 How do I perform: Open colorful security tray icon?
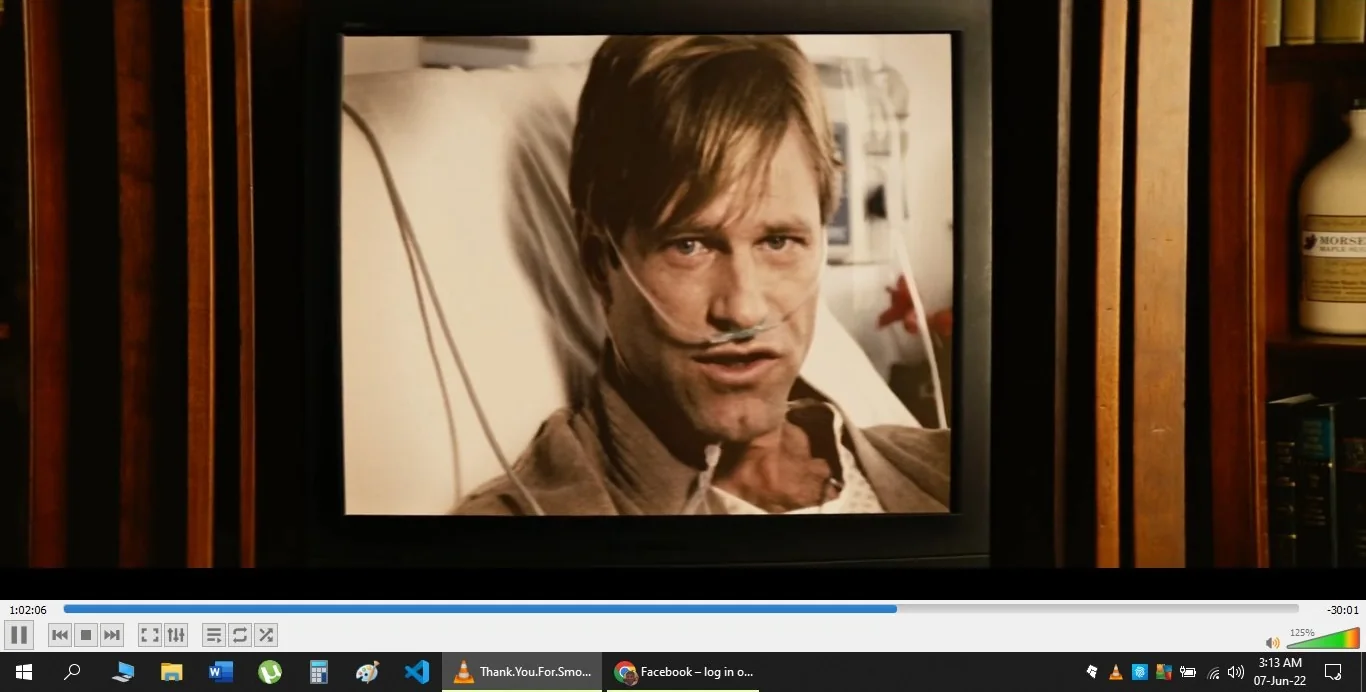tap(1164, 672)
